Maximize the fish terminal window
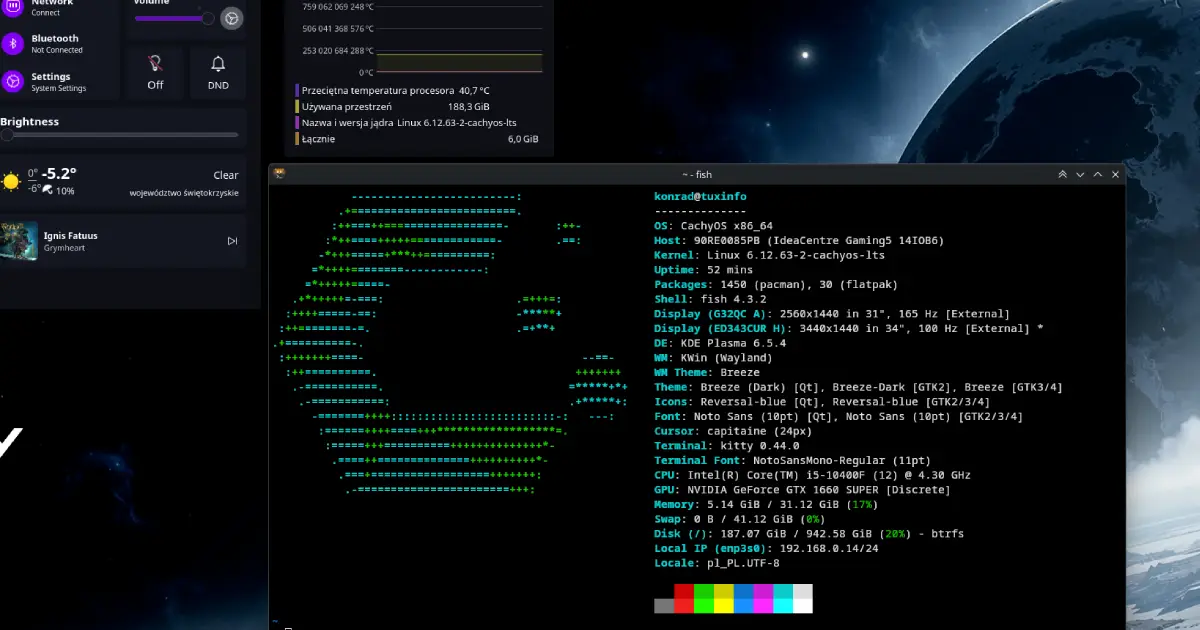Viewport: 1200px width, 630px height. tap(1098, 174)
